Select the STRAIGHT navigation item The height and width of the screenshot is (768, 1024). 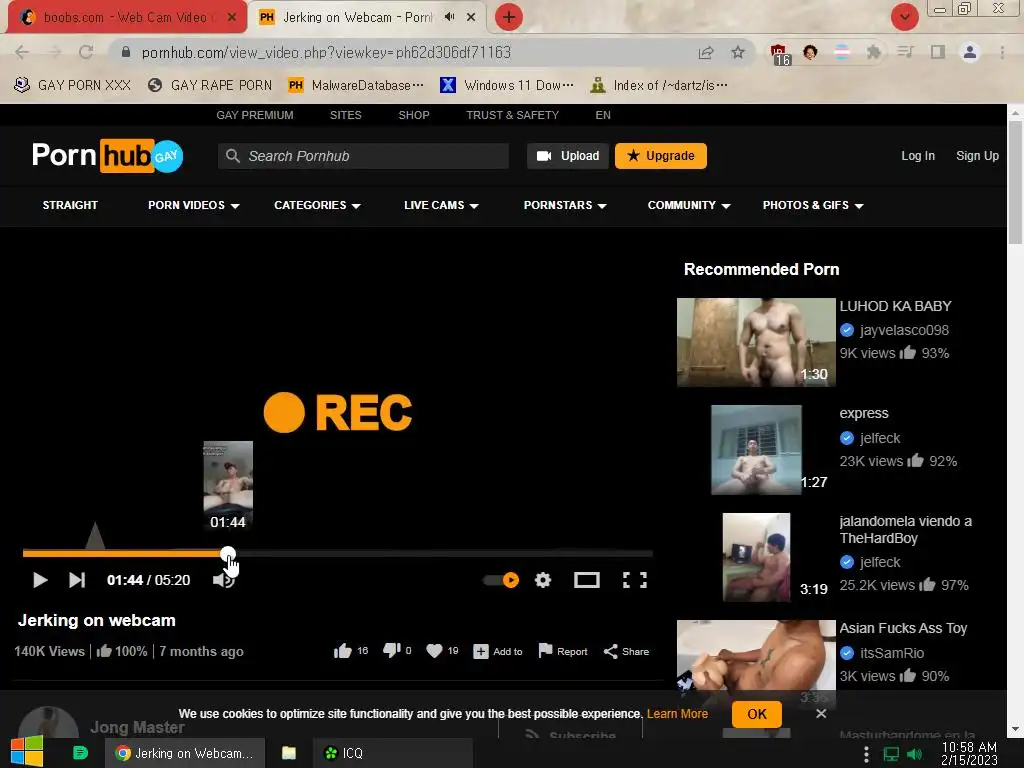70,205
